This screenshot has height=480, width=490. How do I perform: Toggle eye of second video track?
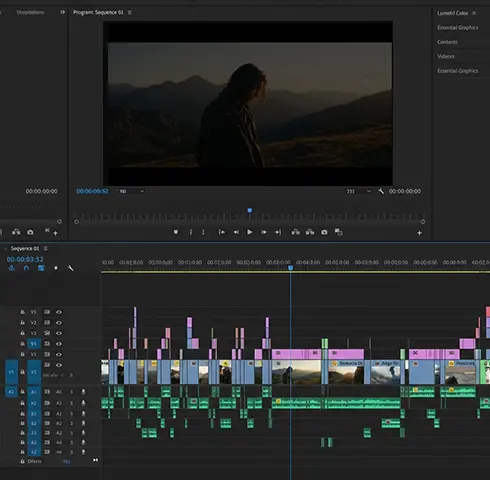(59, 323)
